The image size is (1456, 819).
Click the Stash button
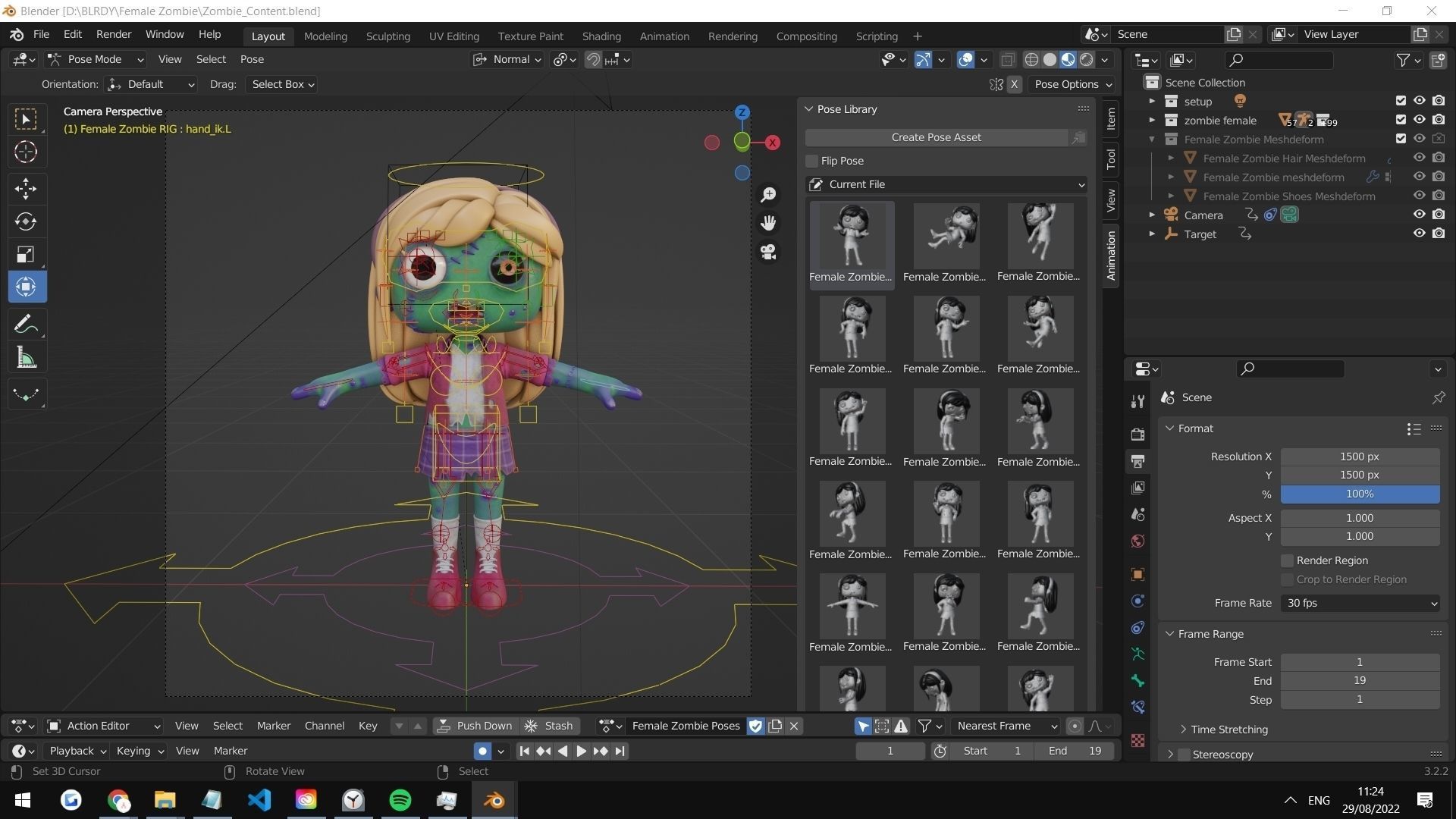(549, 726)
